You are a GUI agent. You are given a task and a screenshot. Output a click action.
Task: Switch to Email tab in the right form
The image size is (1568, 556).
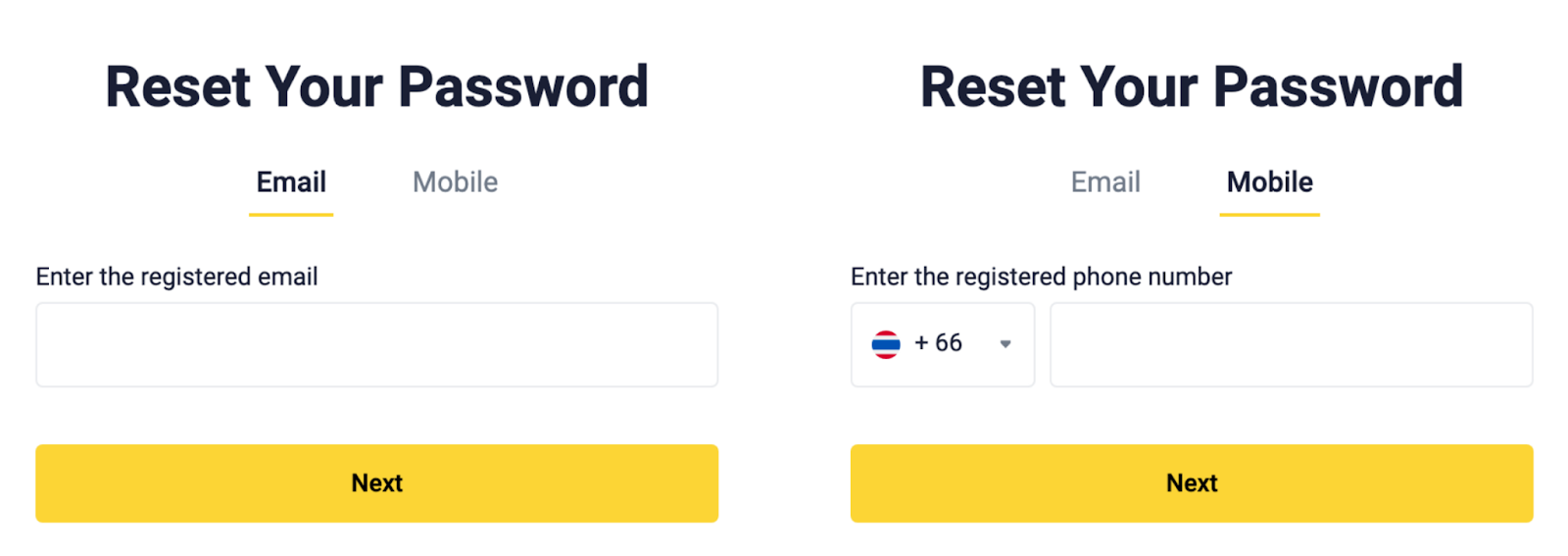click(1105, 182)
